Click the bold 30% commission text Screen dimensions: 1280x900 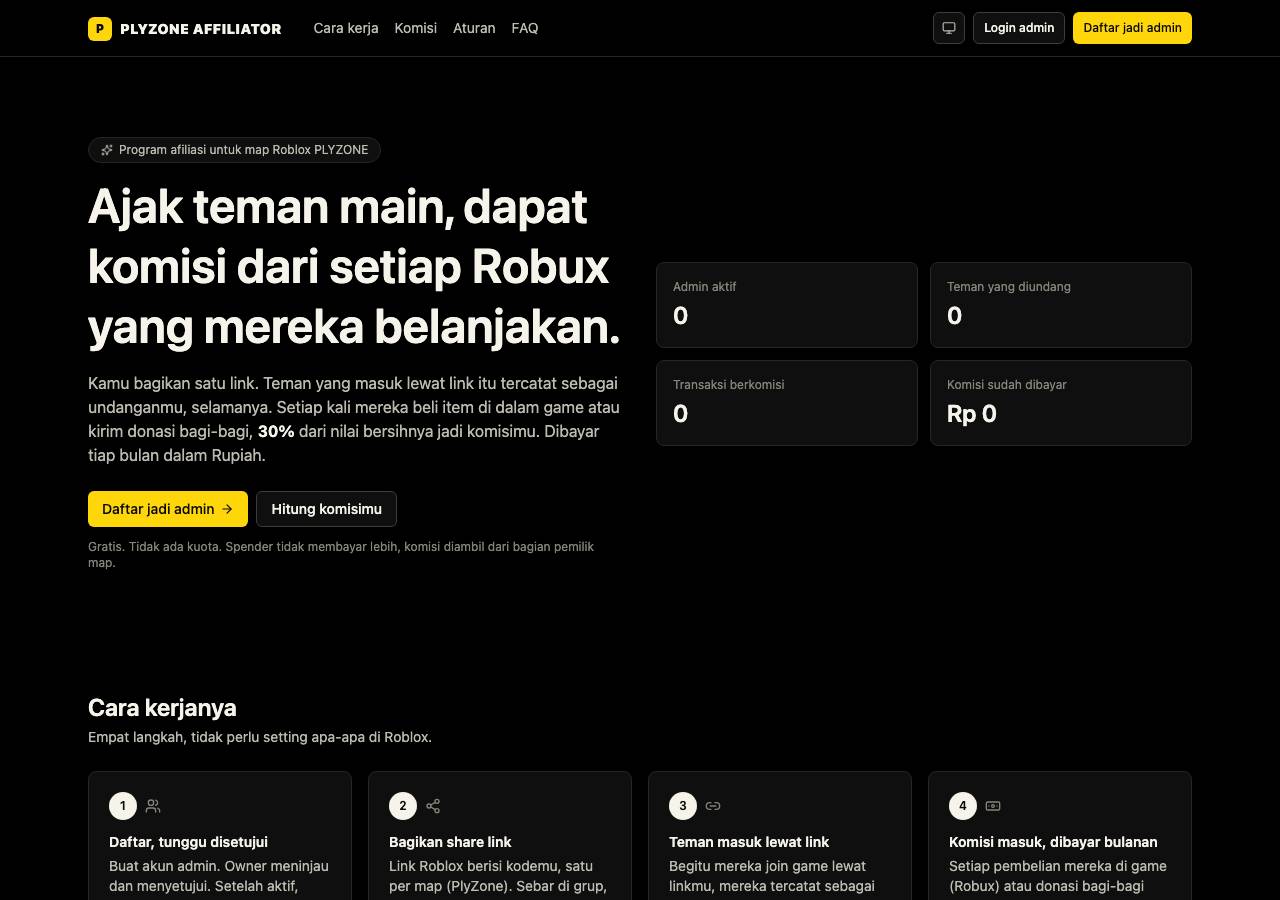click(276, 432)
